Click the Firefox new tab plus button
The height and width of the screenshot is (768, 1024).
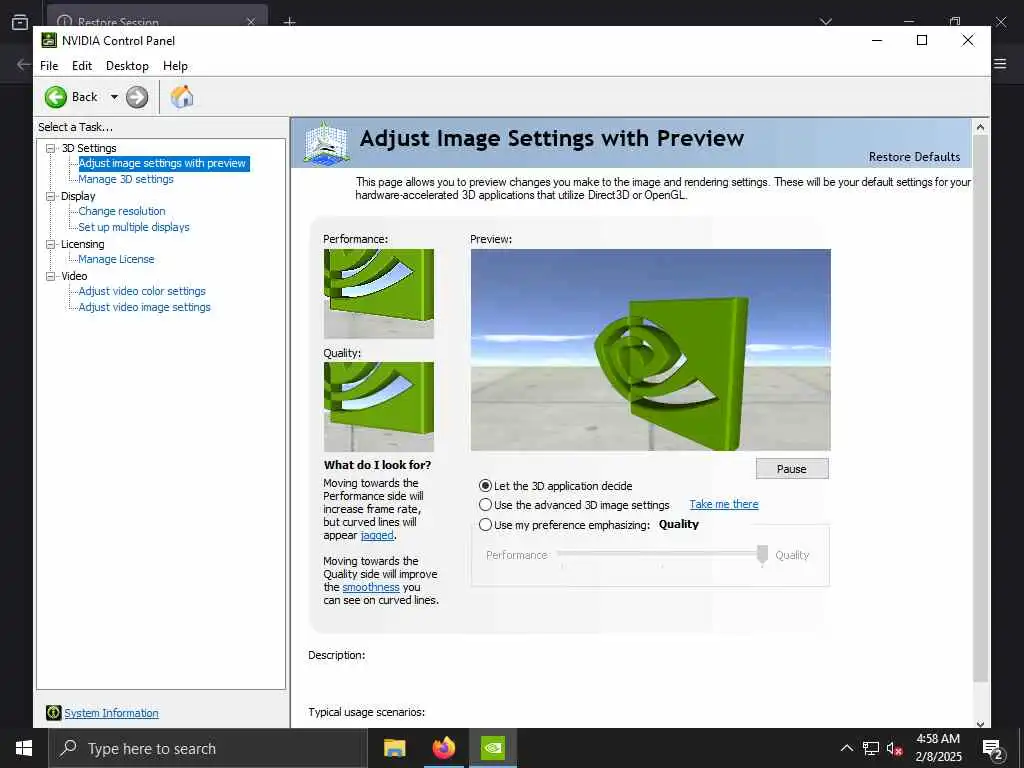290,22
